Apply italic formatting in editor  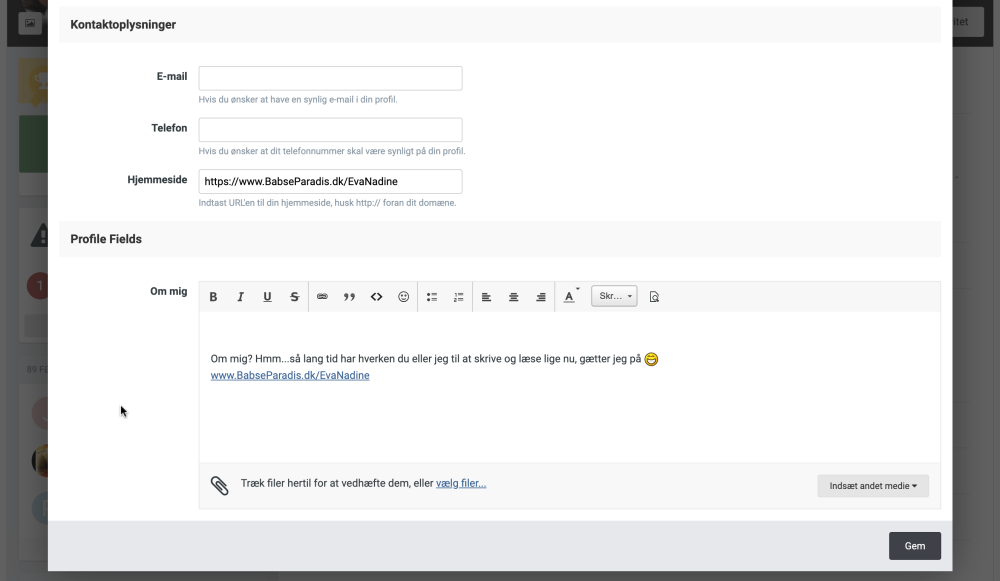tap(240, 297)
